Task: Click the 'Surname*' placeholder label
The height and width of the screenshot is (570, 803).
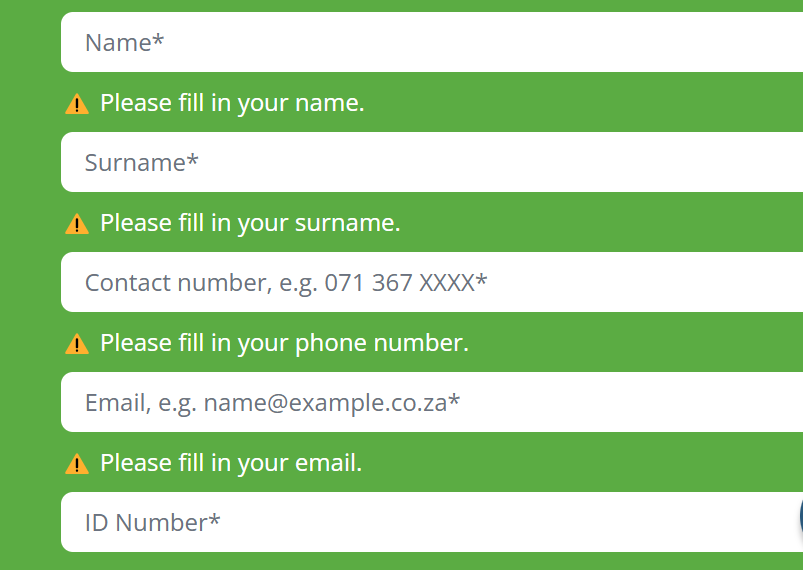Action: pyautogui.click(x=141, y=162)
